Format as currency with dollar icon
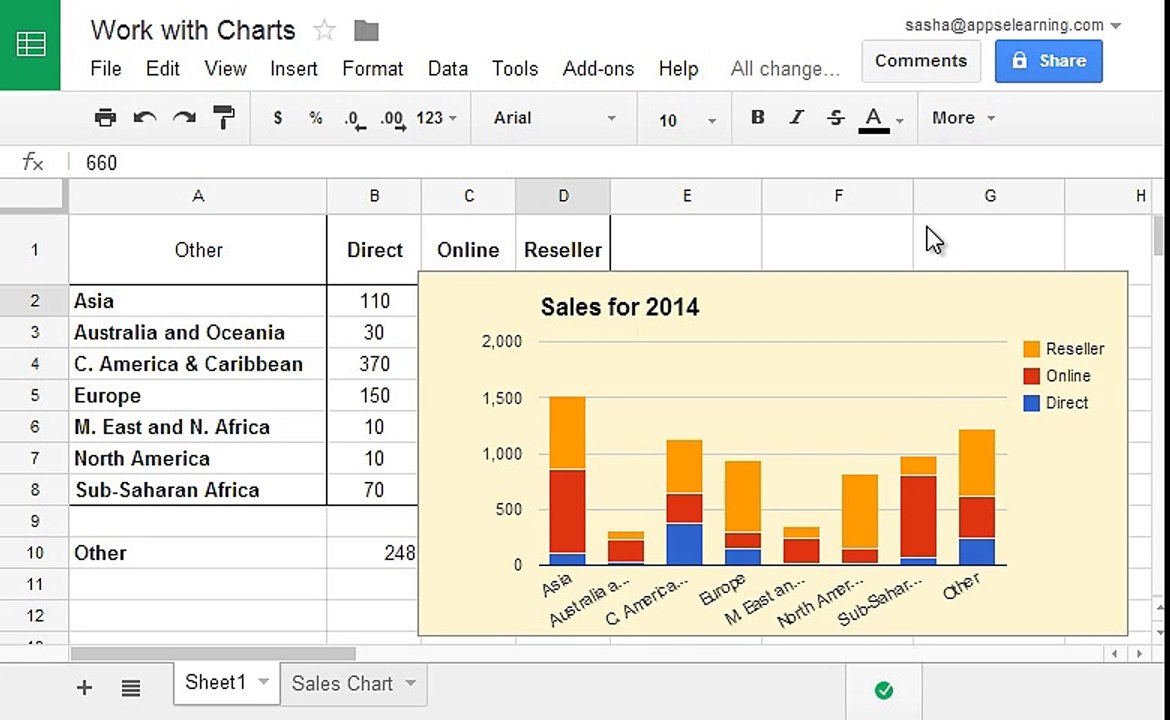This screenshot has width=1170, height=720. 278,118
